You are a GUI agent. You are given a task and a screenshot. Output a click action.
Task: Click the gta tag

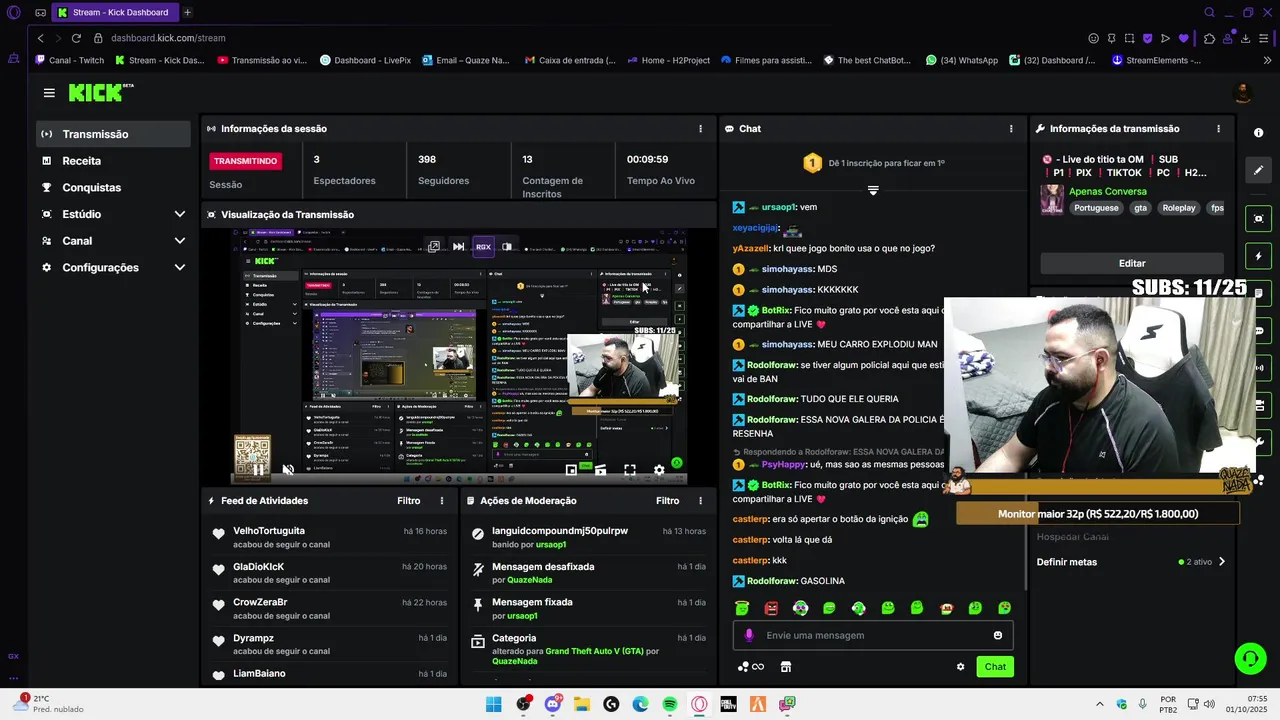[x=1140, y=208]
